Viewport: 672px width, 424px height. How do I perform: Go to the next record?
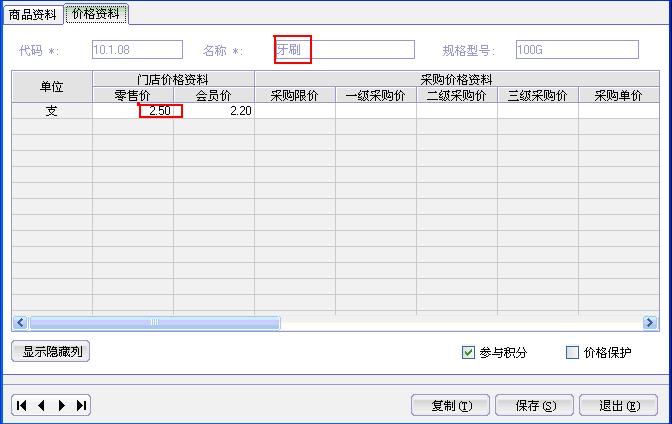coord(62,406)
